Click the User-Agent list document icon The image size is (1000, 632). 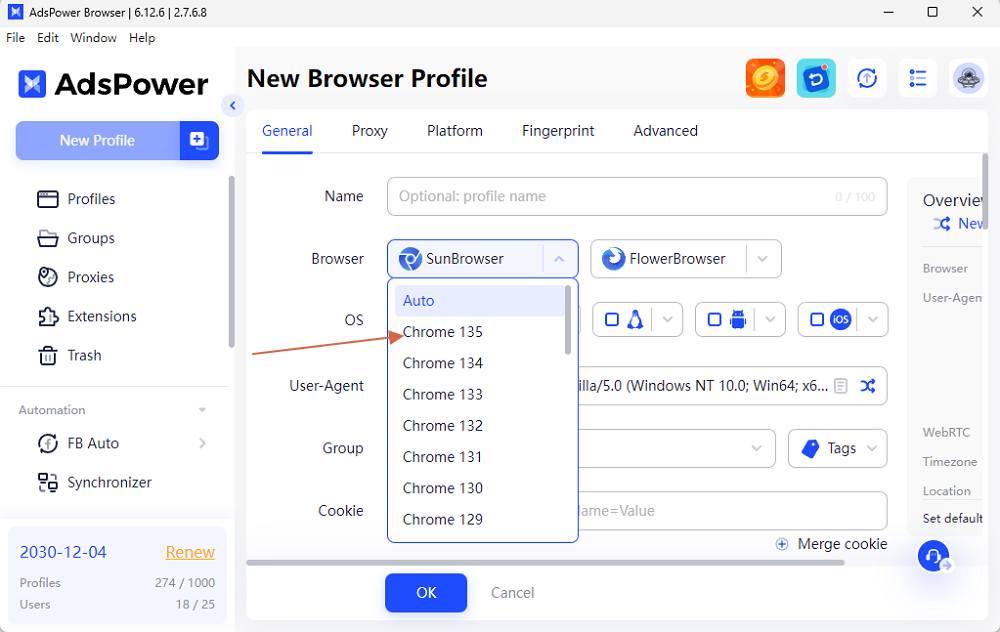click(841, 386)
